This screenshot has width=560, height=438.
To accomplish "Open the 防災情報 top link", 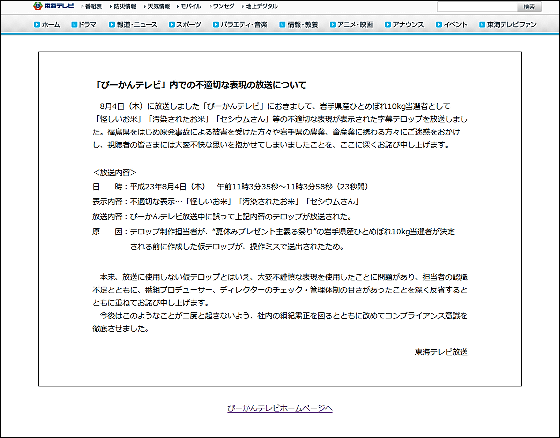I will click(124, 6).
